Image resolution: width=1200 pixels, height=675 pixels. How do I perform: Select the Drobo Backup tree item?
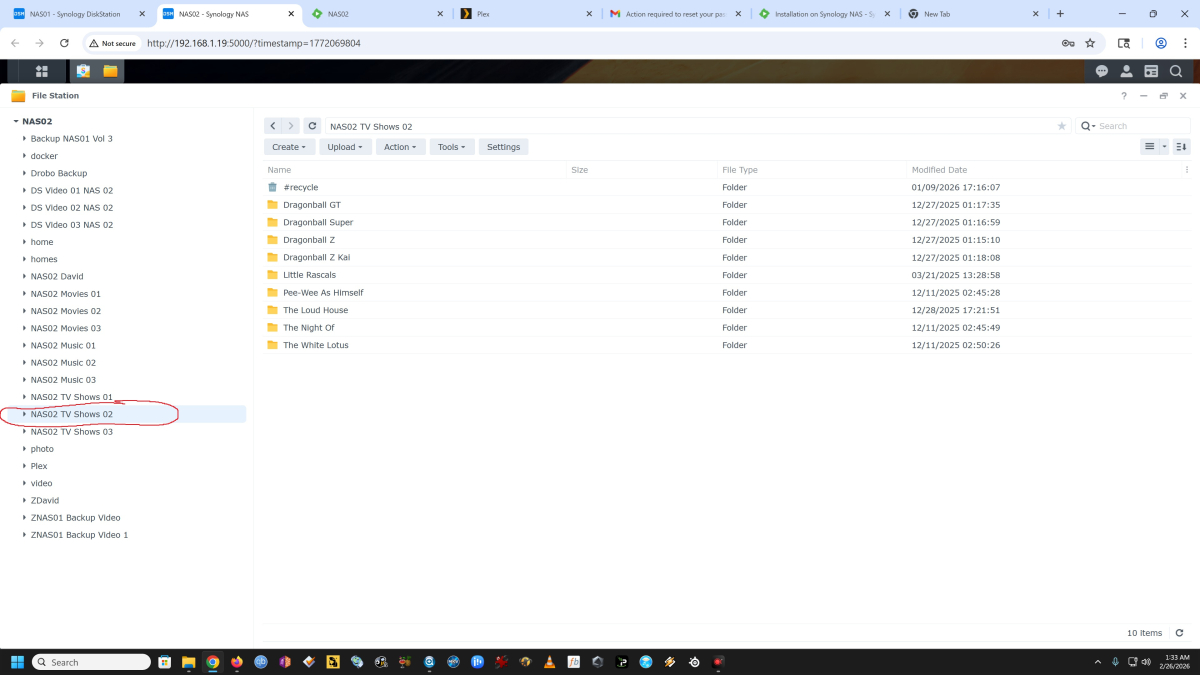click(x=59, y=173)
